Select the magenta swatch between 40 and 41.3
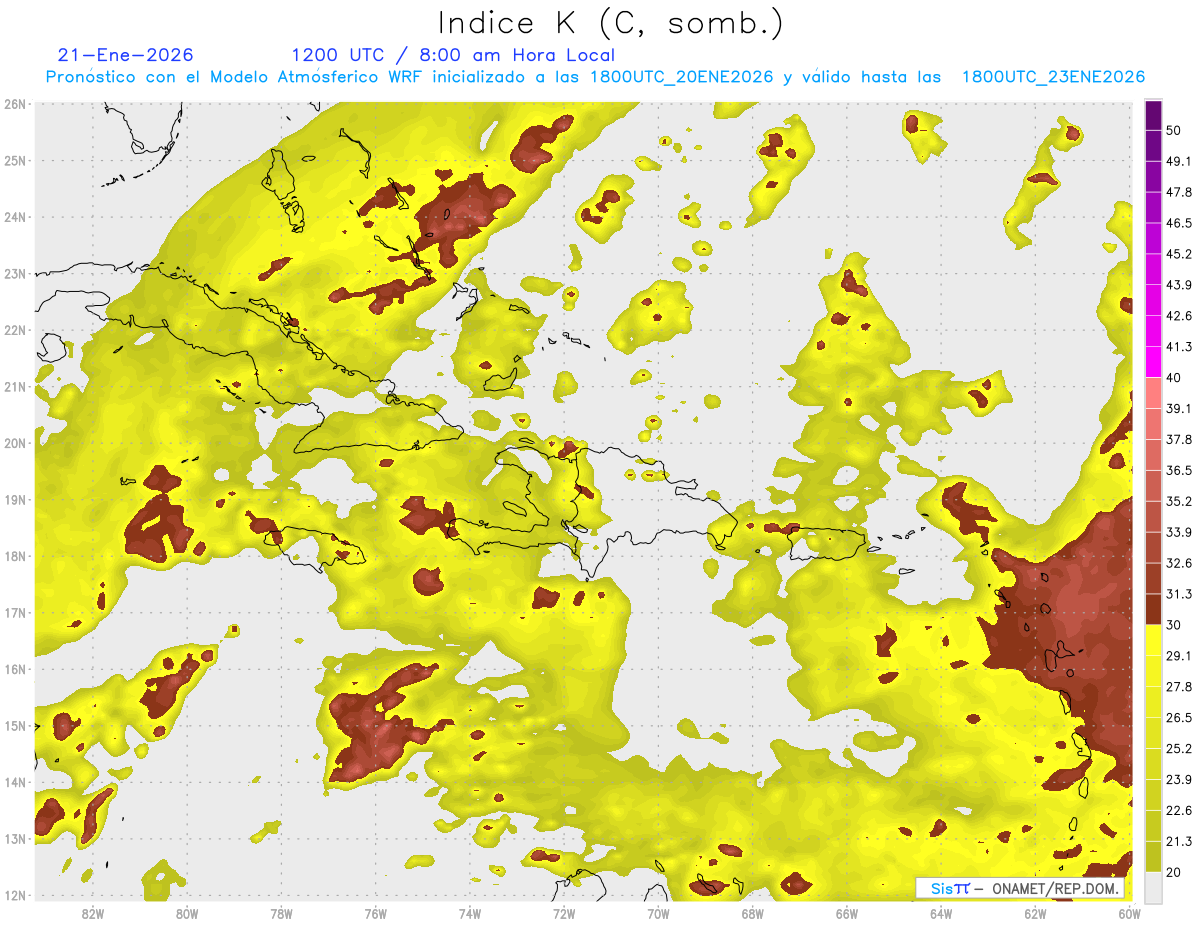1200x927 pixels. pos(1153,362)
